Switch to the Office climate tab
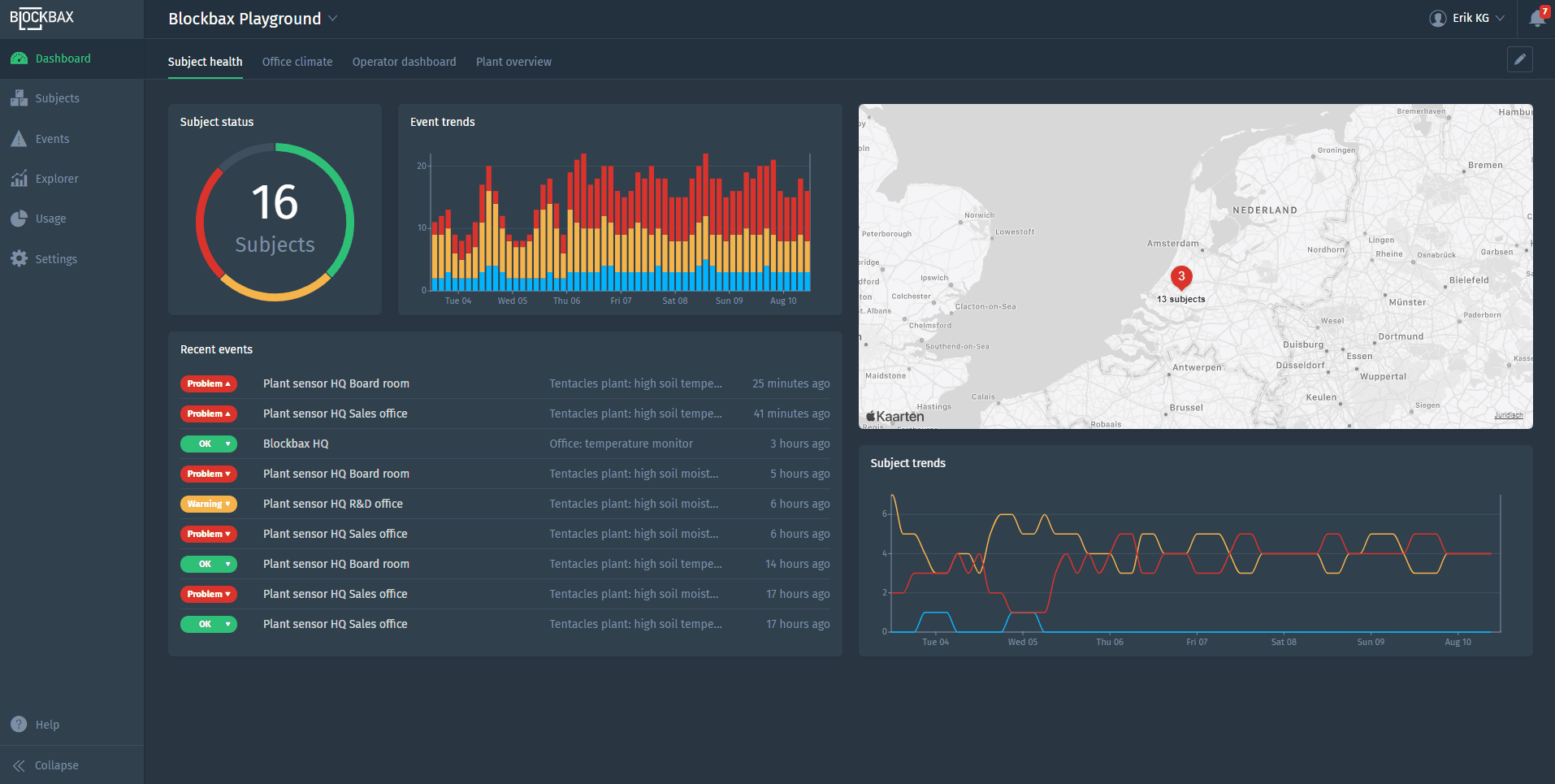Image resolution: width=1555 pixels, height=784 pixels. point(297,62)
